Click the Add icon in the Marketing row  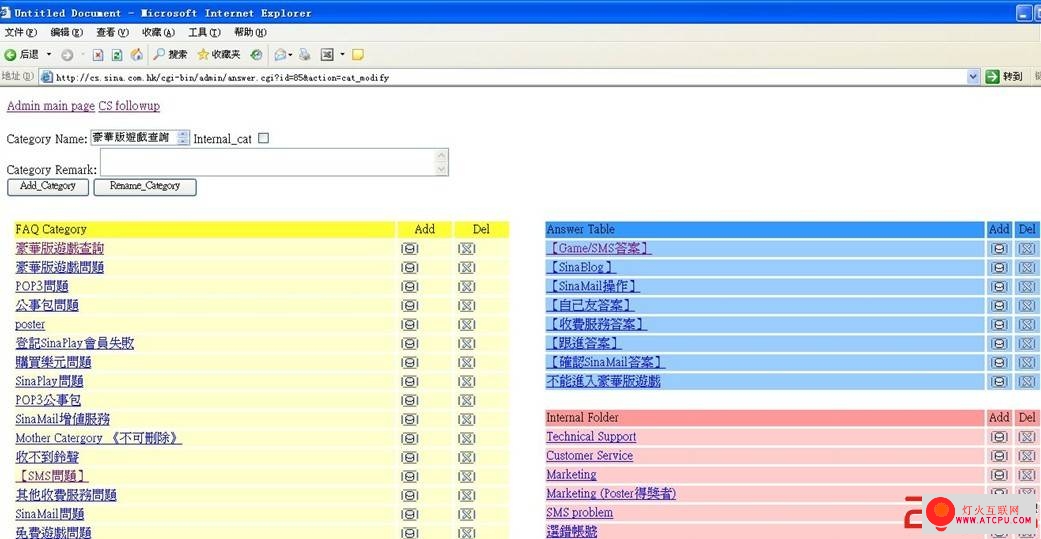[x=999, y=475]
